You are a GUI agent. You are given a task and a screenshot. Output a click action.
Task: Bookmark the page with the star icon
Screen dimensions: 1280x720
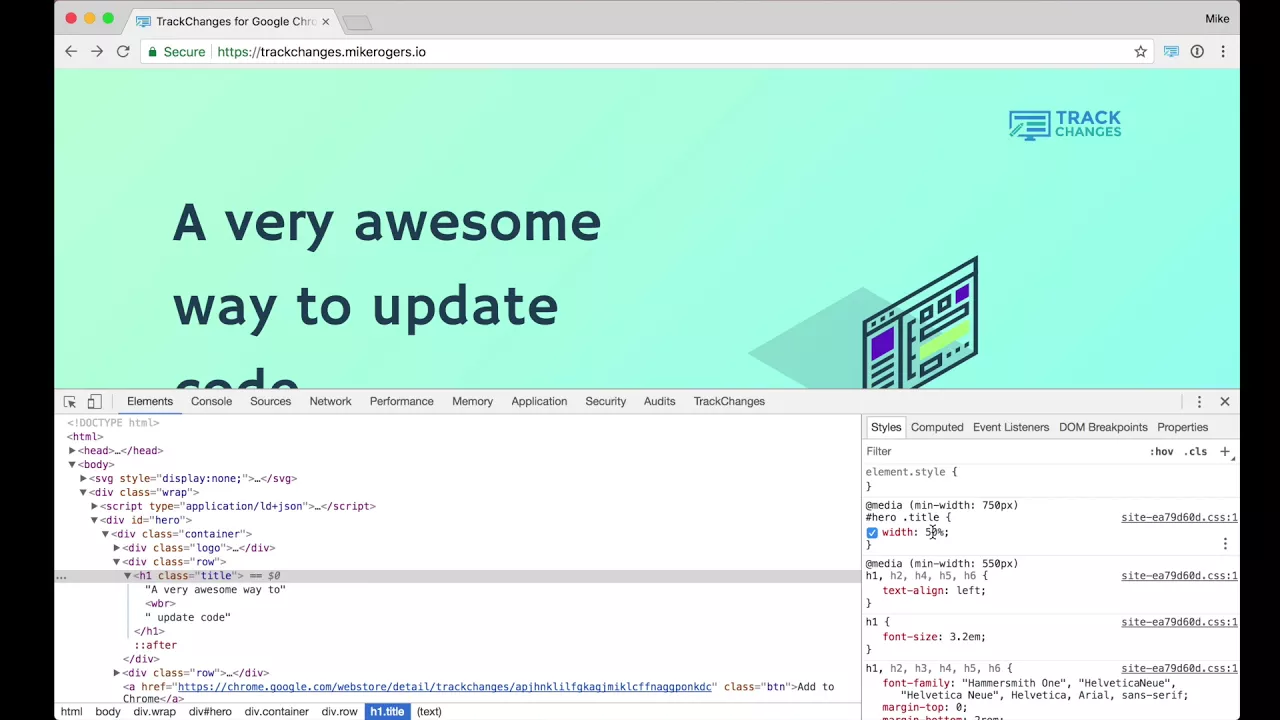point(1140,52)
